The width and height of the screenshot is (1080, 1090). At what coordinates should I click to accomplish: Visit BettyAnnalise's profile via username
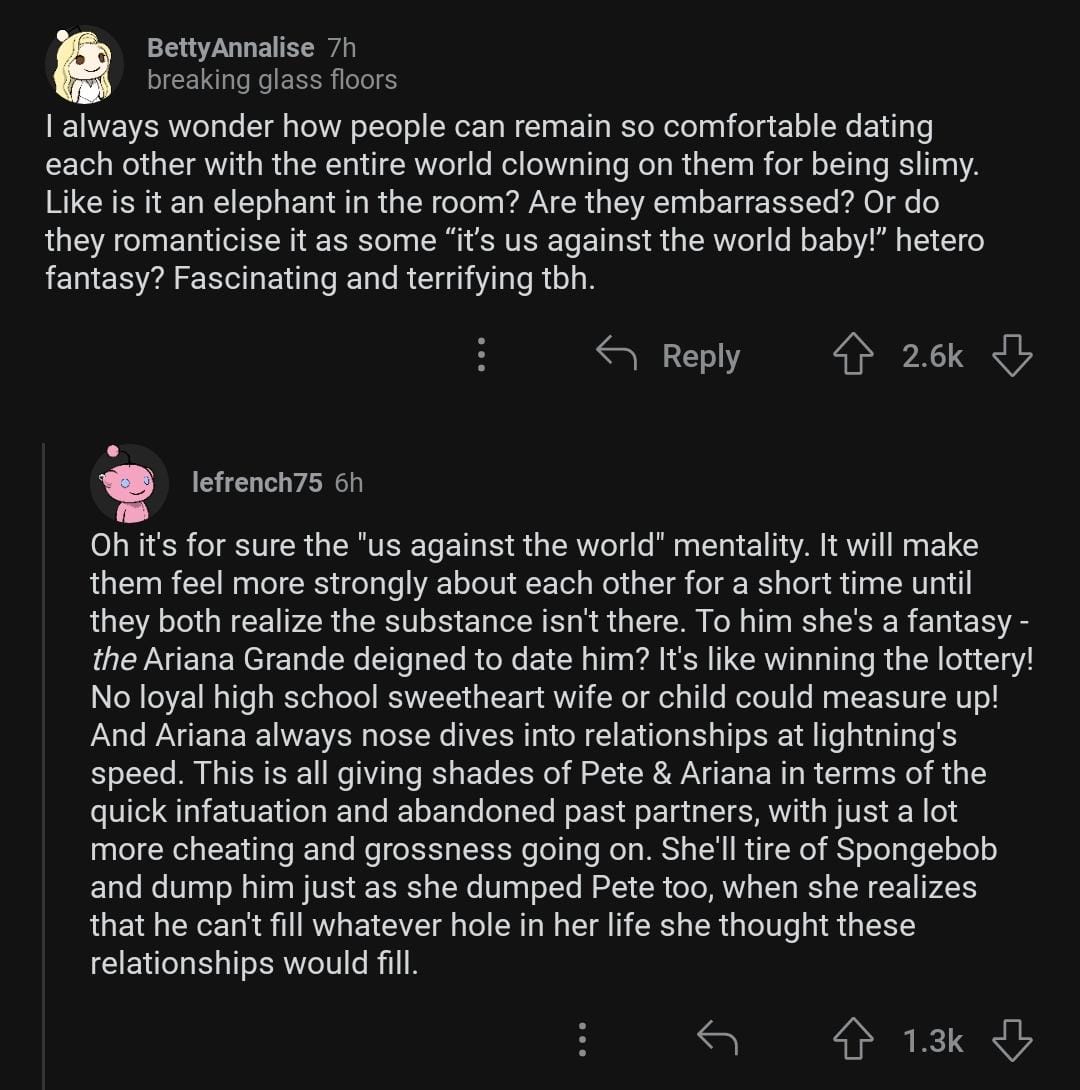click(x=230, y=47)
